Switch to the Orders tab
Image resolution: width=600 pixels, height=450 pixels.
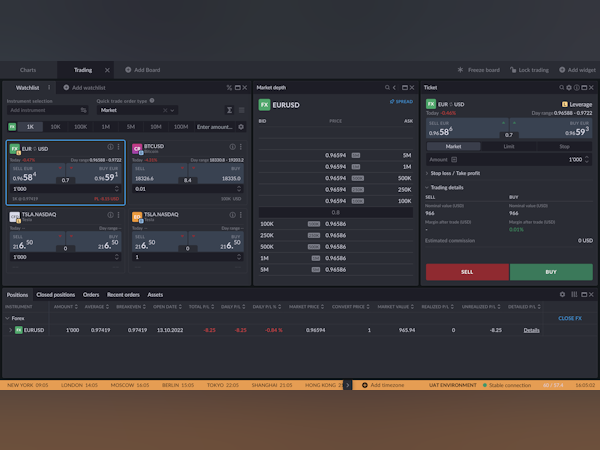[x=91, y=295]
